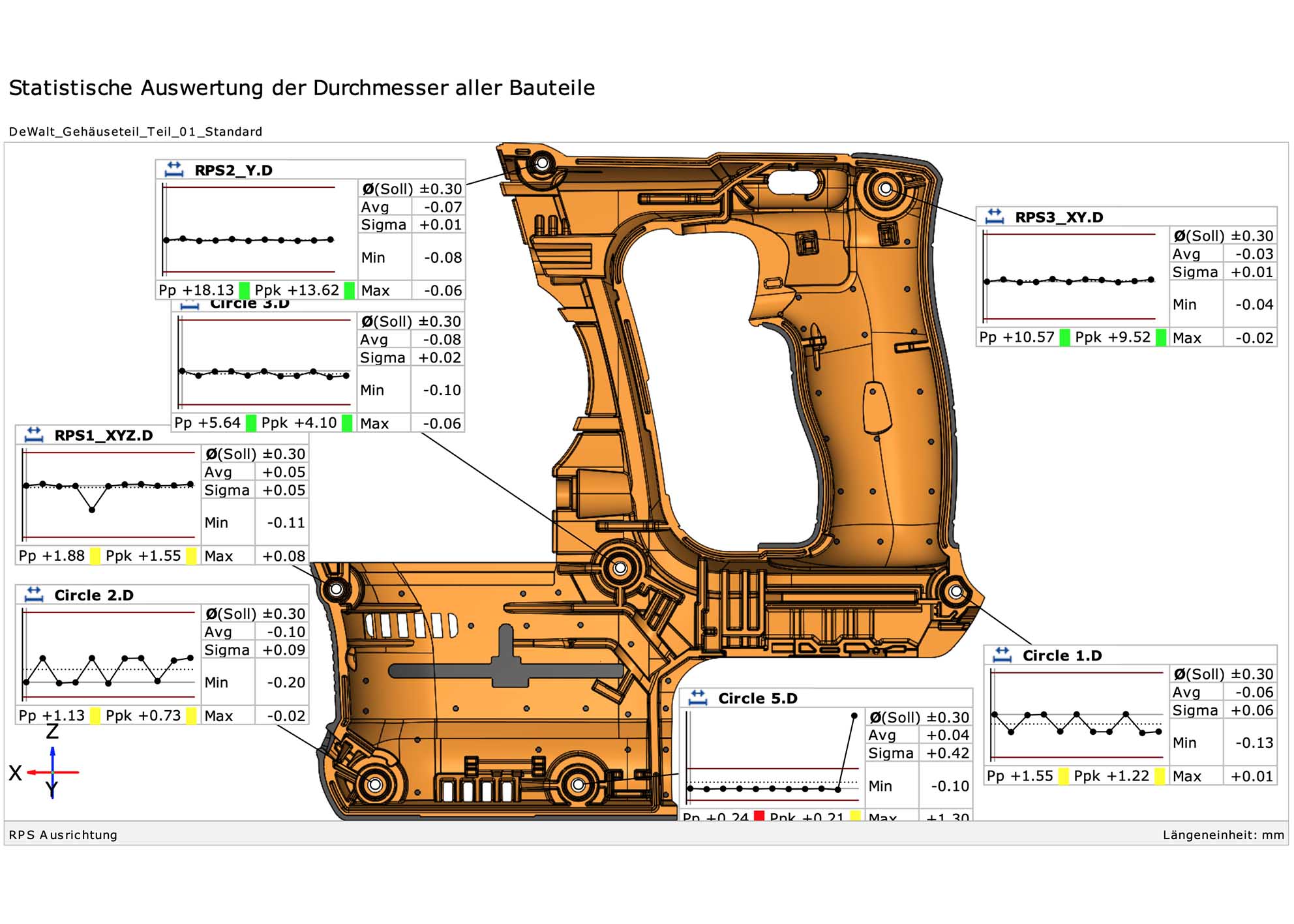1294x924 pixels.
Task: Click the Ø(Soll) ±0.30 tolerance in RPS3_XY.D
Action: [1224, 236]
